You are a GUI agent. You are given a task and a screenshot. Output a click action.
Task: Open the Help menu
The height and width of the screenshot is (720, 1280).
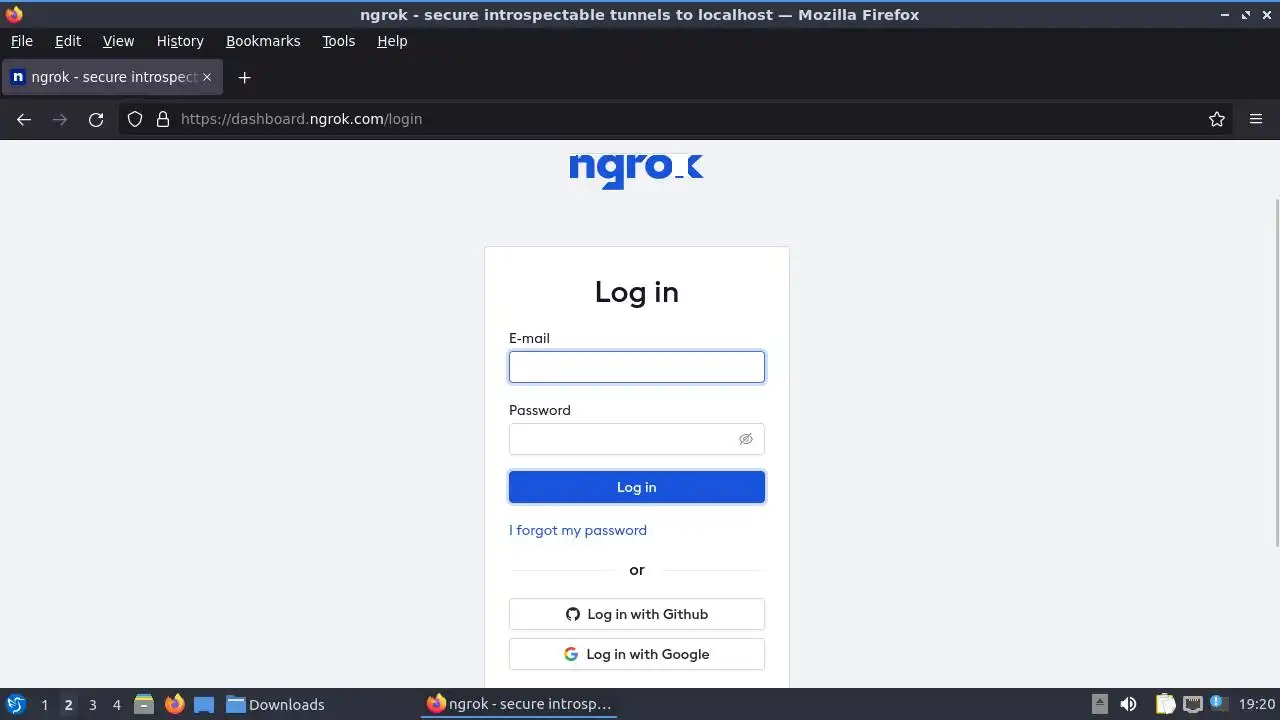(x=392, y=41)
